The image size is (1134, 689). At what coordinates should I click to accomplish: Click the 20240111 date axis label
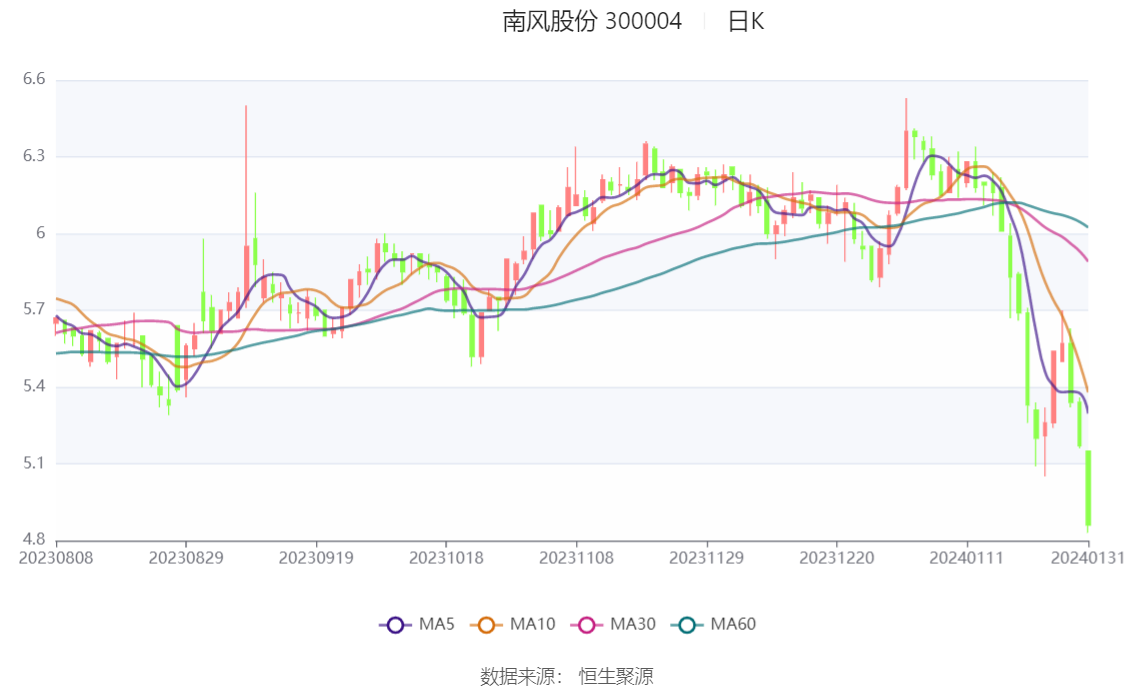[967, 558]
